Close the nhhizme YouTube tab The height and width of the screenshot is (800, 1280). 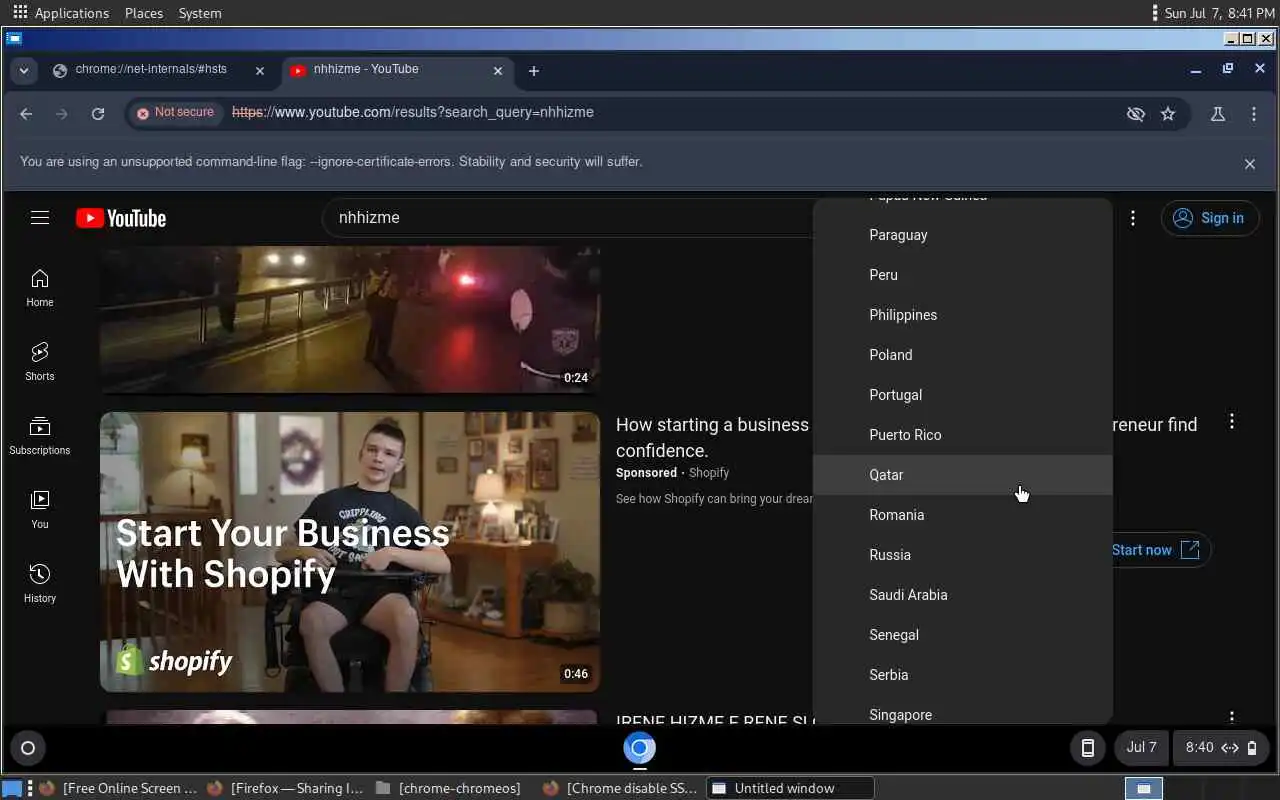coord(498,71)
